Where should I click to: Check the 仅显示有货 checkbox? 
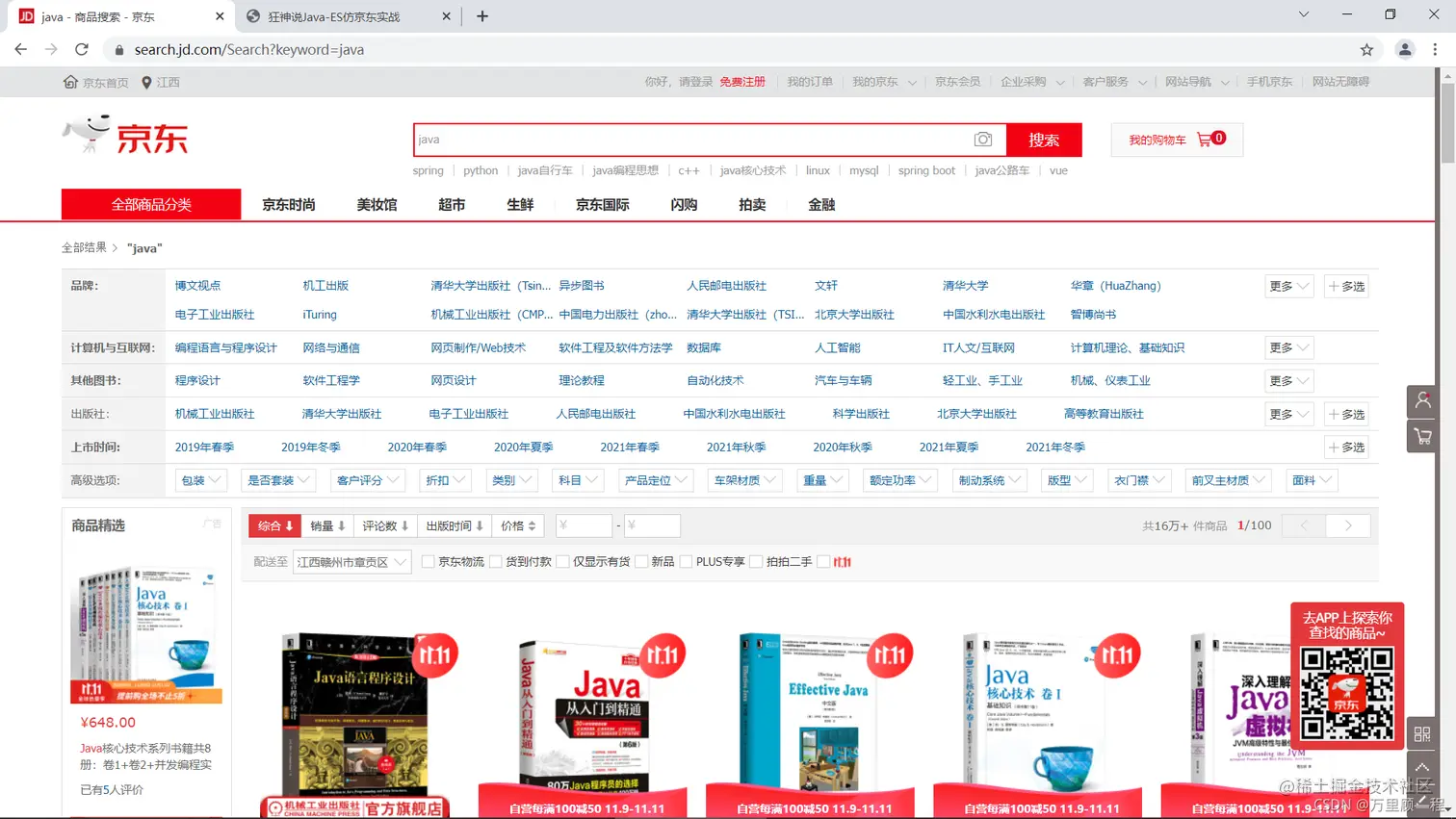tap(562, 562)
